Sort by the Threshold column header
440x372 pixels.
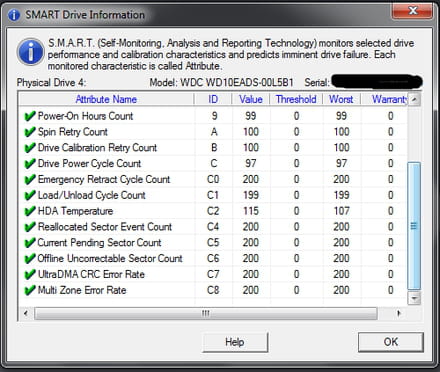(296, 99)
